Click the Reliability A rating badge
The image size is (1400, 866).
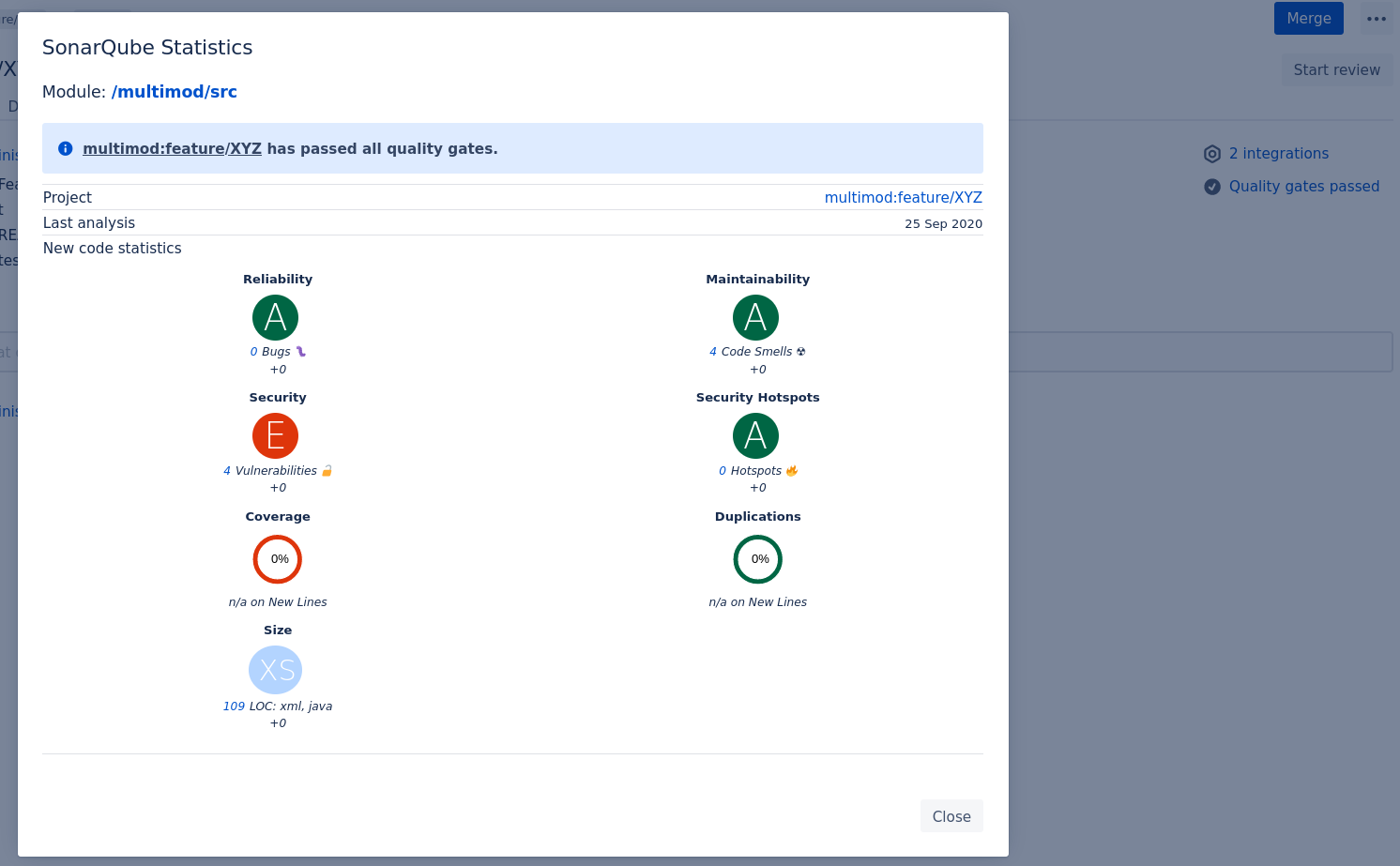tap(275, 318)
